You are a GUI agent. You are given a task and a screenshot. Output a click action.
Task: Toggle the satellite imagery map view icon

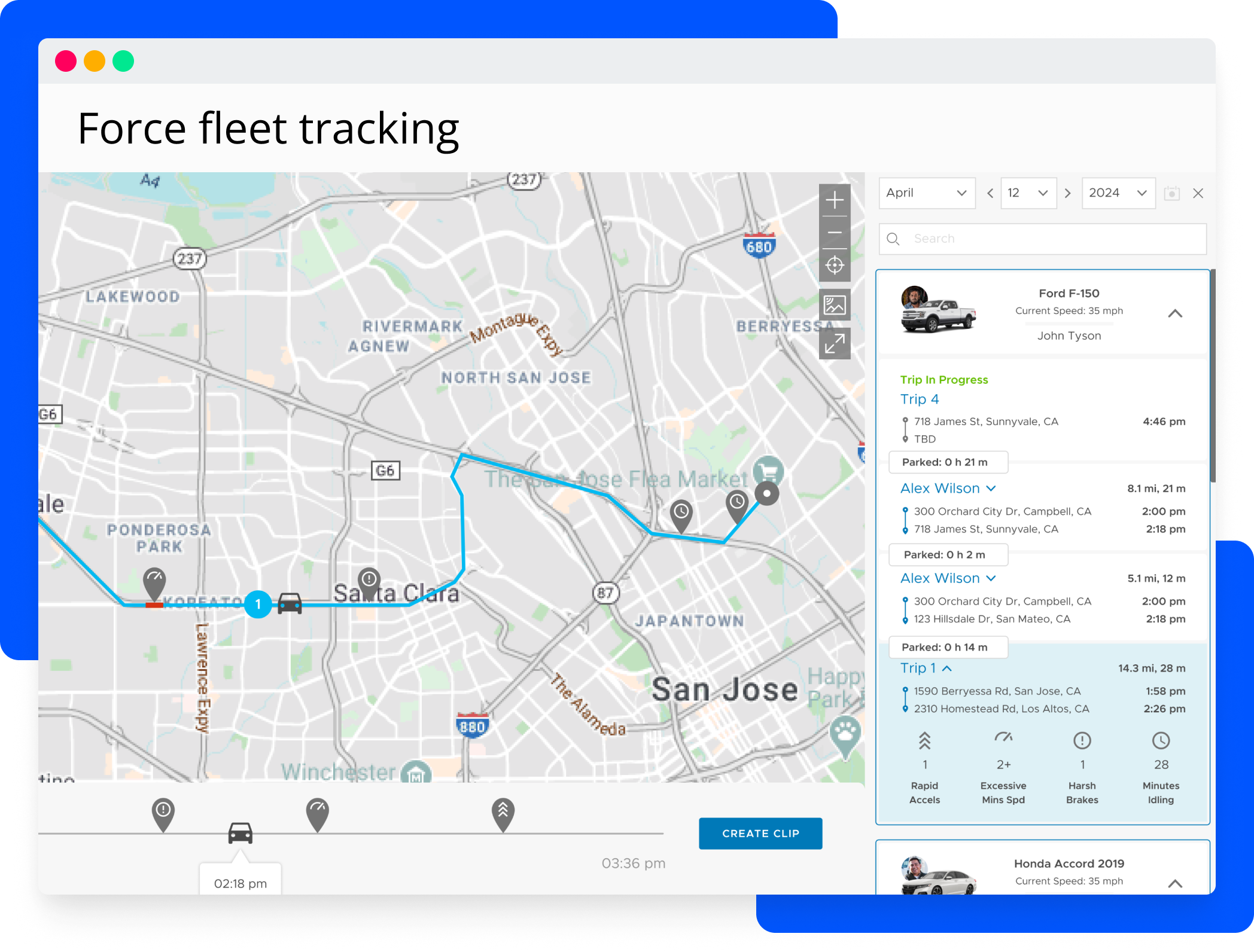[x=835, y=305]
